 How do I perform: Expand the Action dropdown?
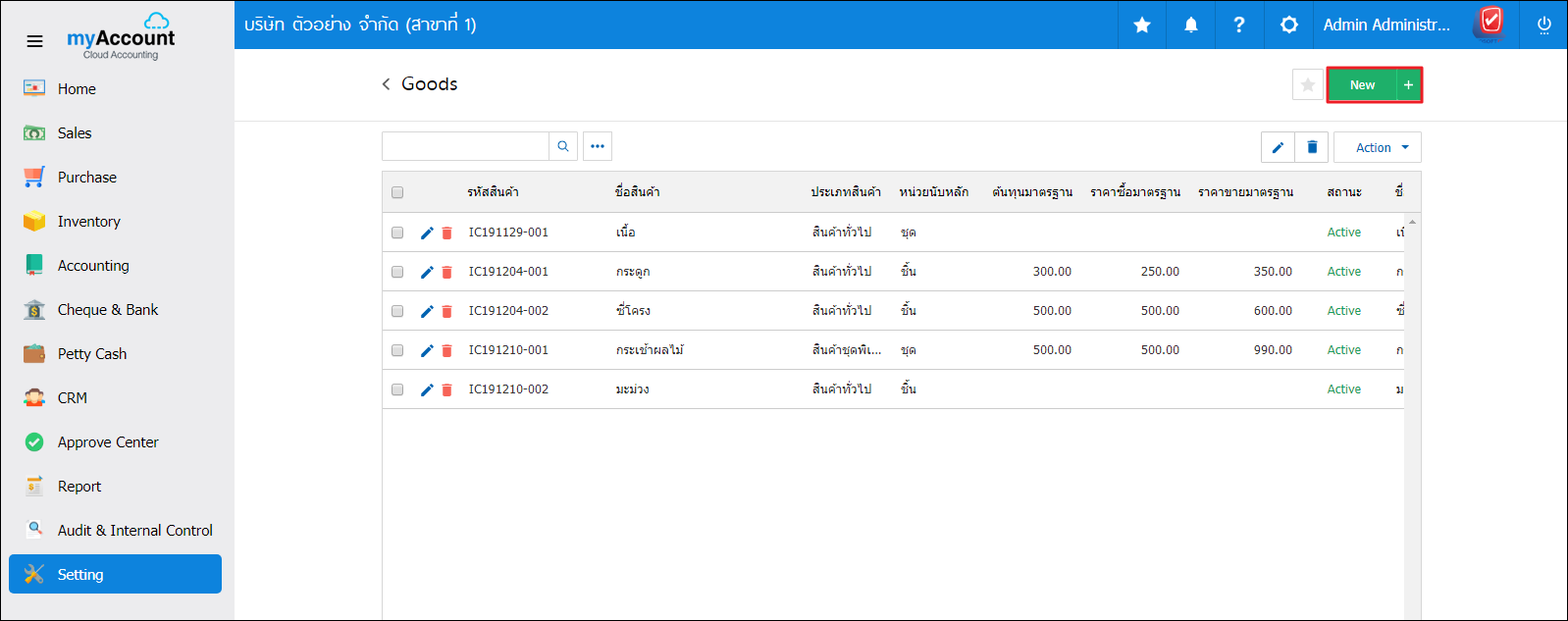point(1378,147)
